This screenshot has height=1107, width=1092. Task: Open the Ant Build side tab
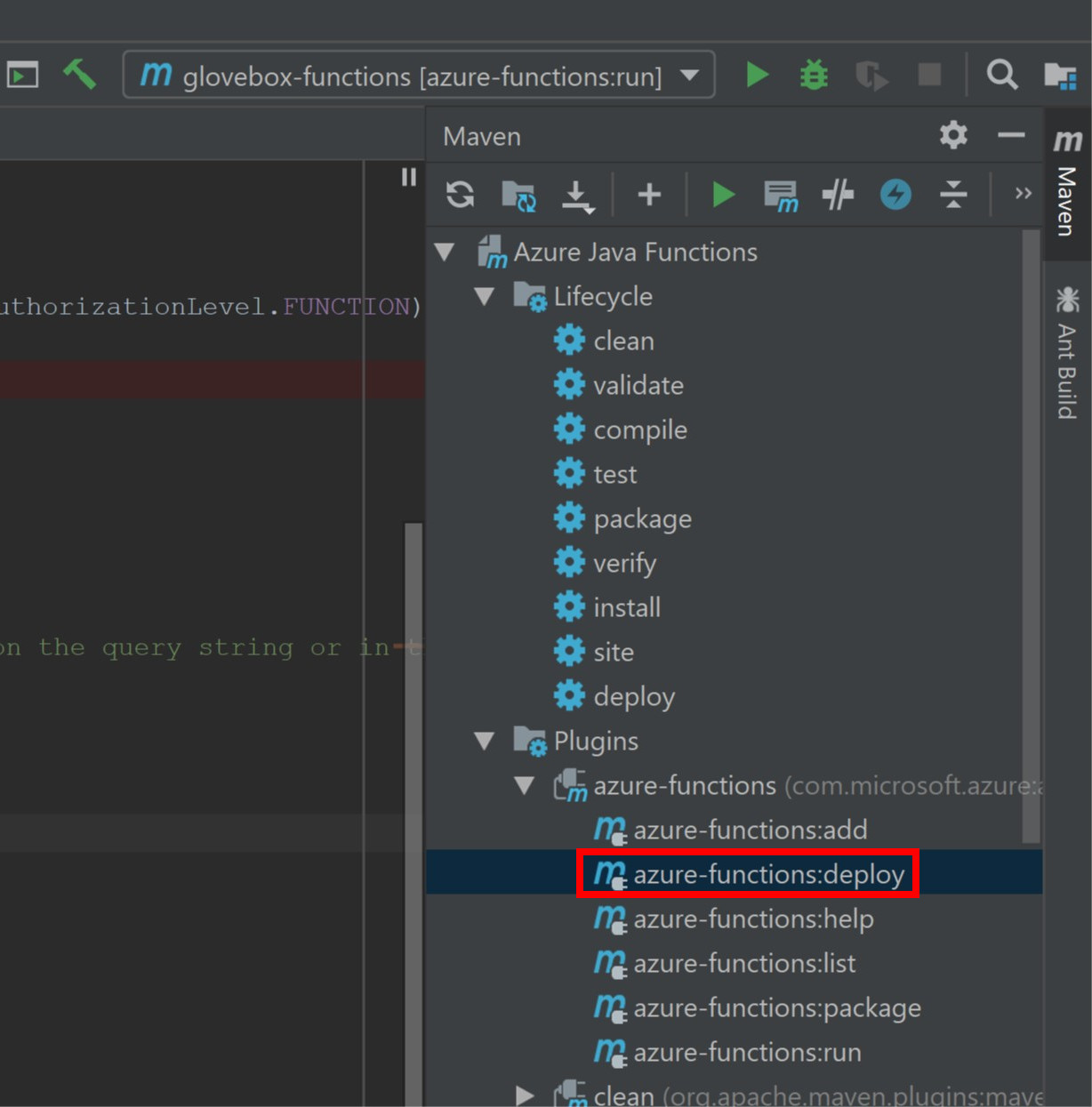1067,352
